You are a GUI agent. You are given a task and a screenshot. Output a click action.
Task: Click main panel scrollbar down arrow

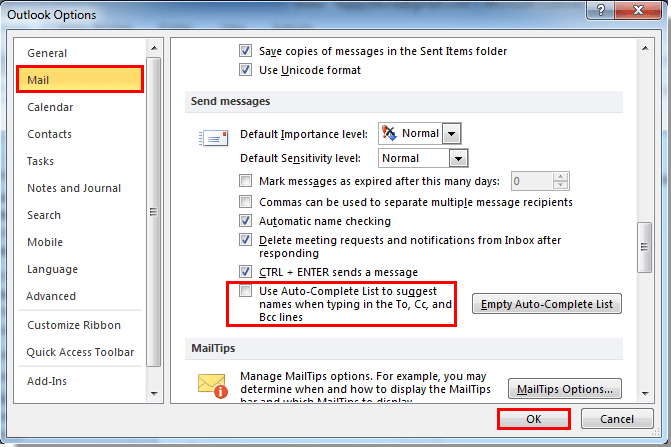coord(645,394)
